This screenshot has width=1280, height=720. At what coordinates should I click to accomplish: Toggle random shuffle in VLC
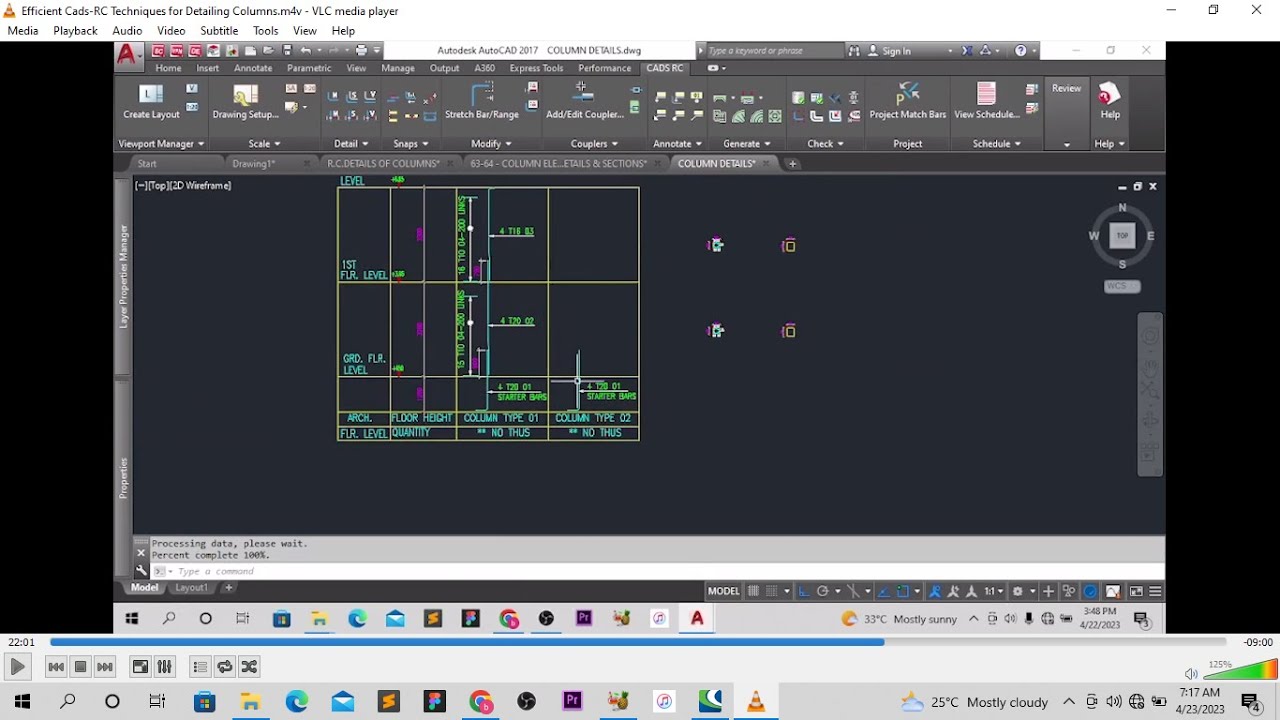click(249, 667)
